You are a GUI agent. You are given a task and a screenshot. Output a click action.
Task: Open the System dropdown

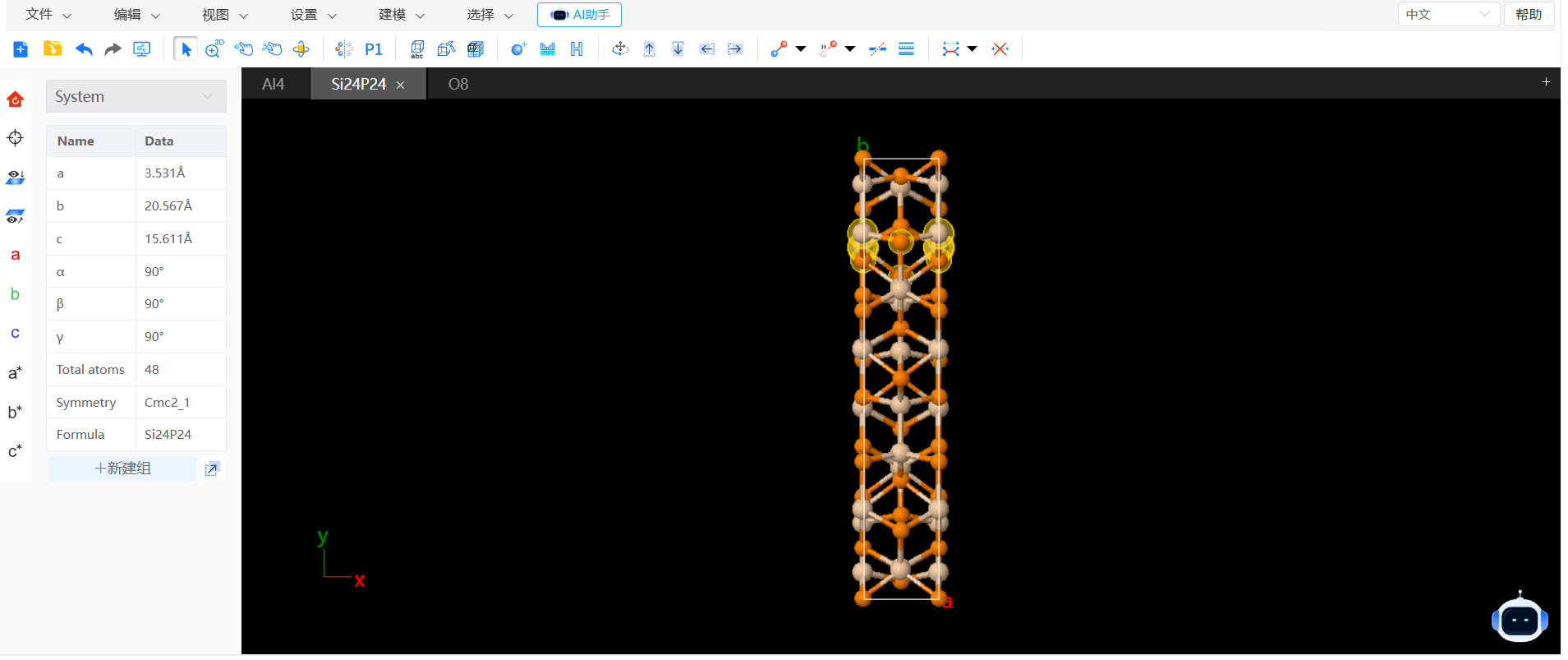[x=136, y=96]
